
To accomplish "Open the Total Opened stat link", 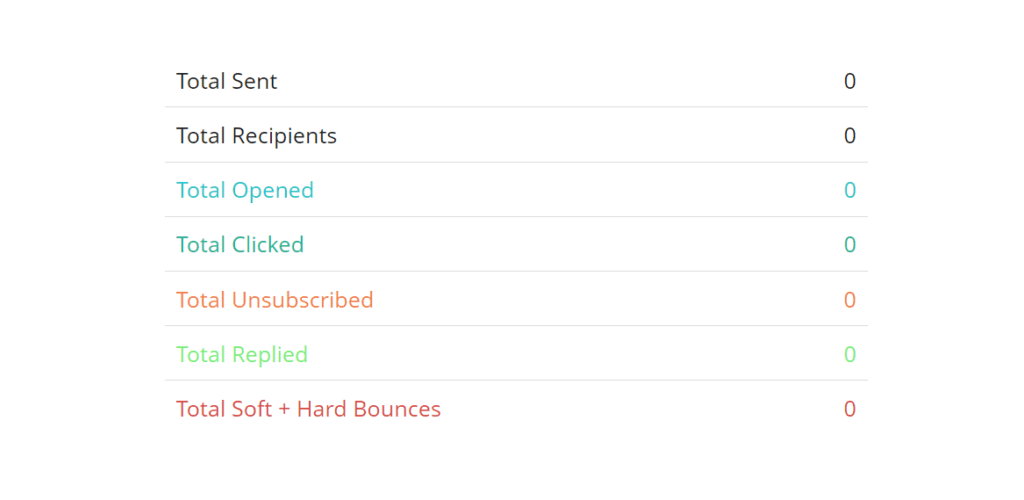I will point(244,190).
